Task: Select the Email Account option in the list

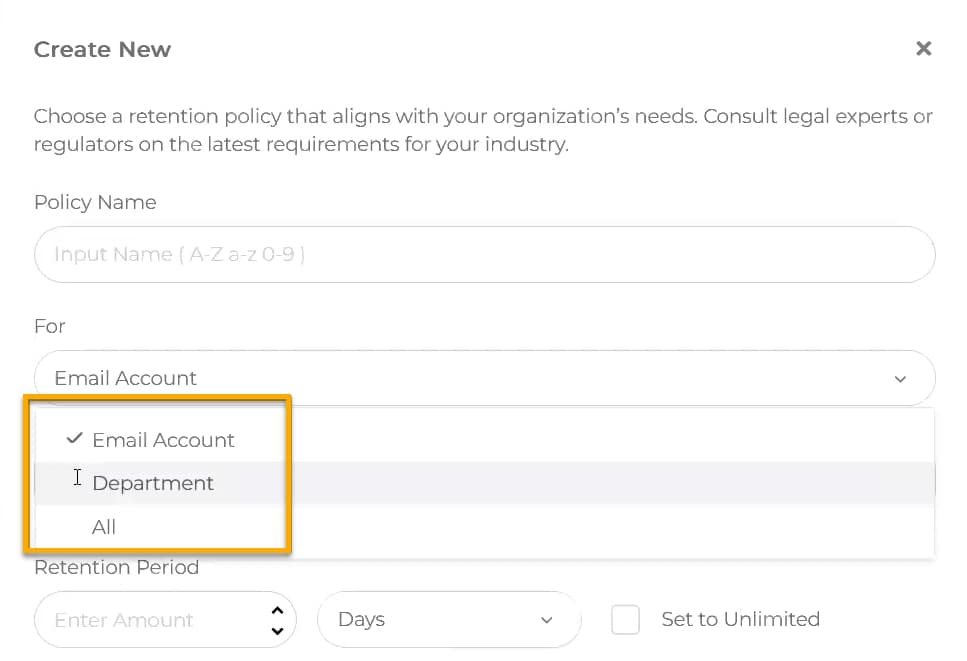Action: (x=484, y=440)
